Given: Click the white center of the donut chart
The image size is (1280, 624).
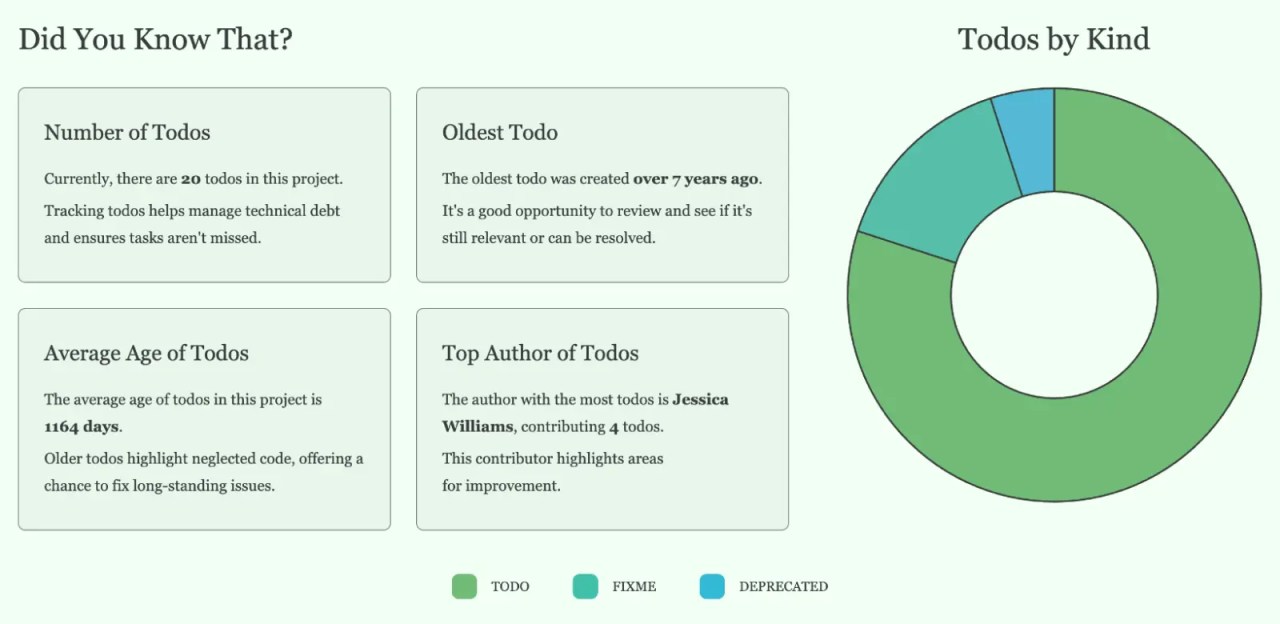Looking at the screenshot, I should click(x=1054, y=295).
